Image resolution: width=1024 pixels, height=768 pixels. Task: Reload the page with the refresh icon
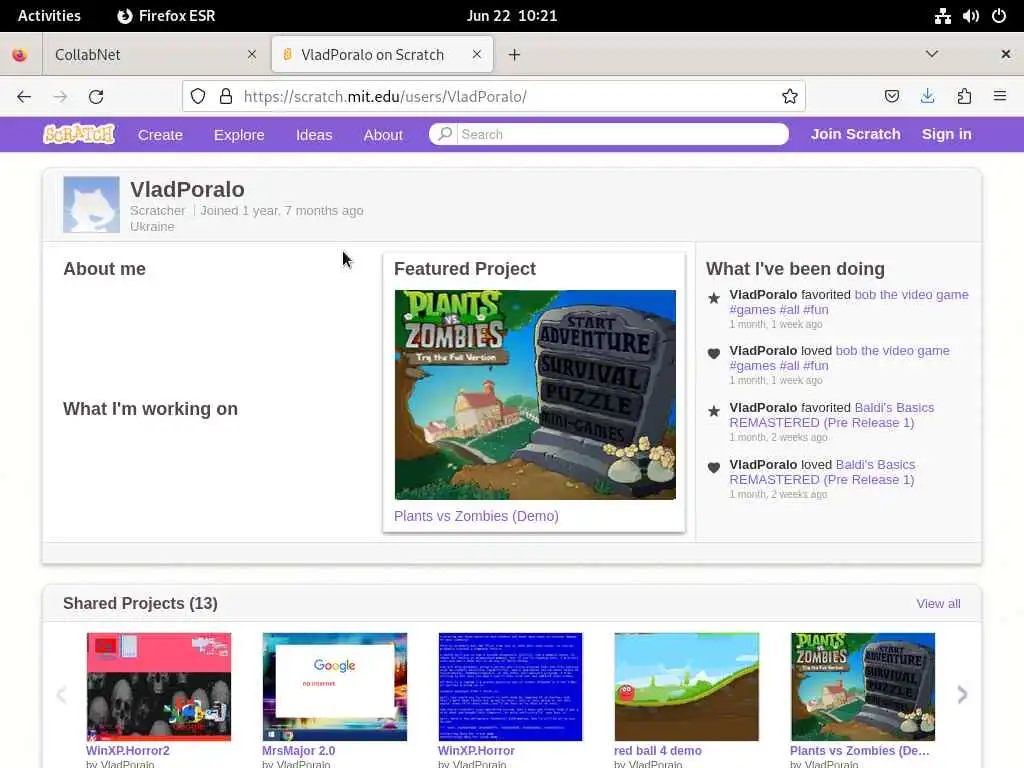(x=96, y=97)
